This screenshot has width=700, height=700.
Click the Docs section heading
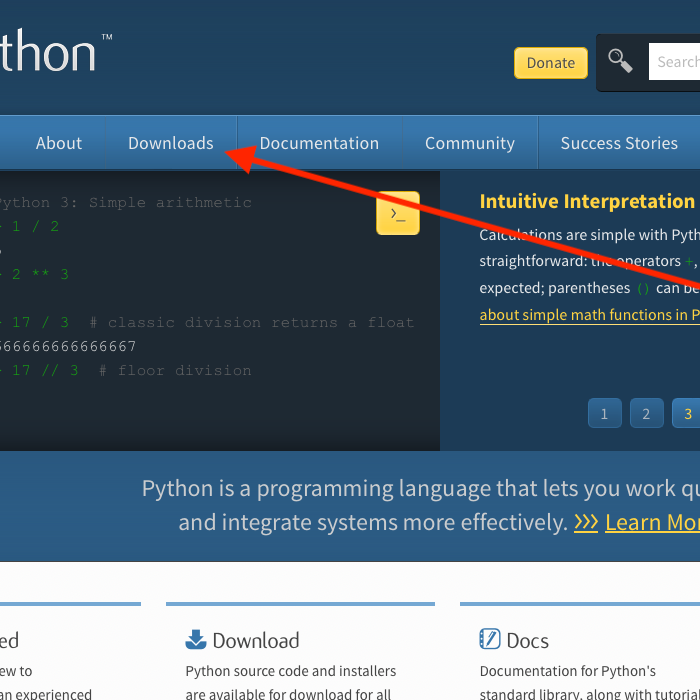527,641
